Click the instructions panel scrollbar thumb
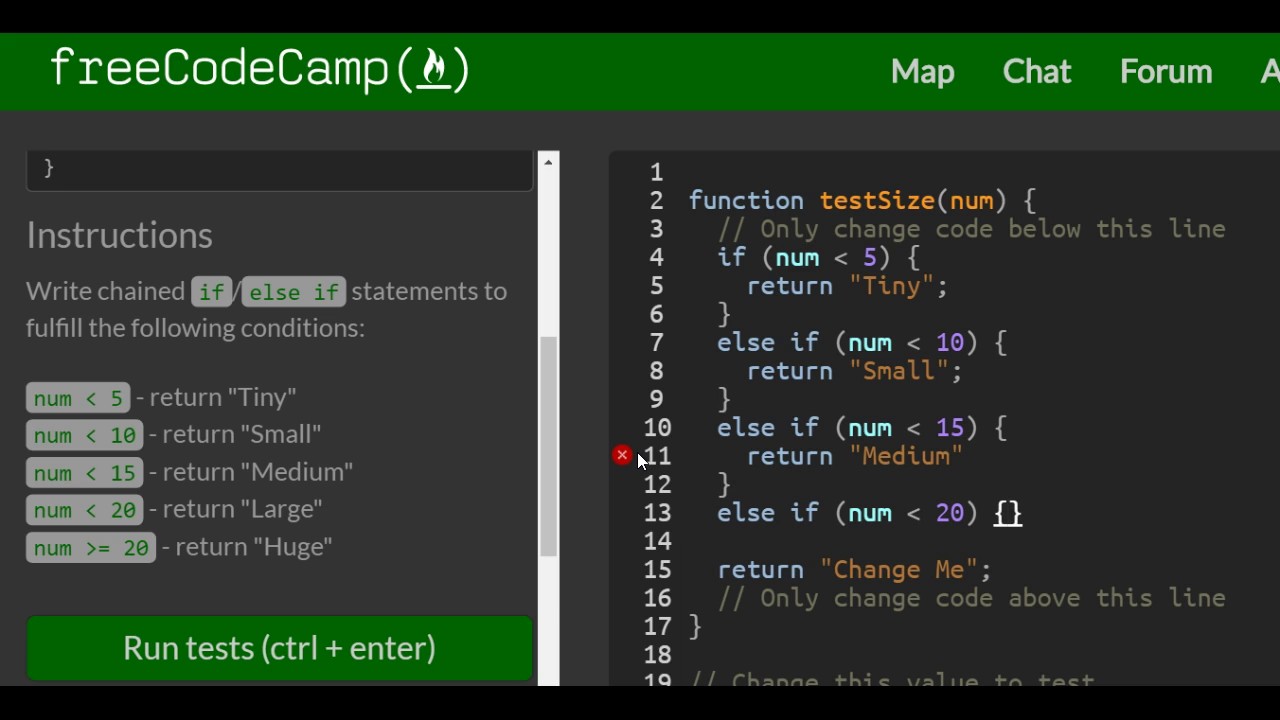This screenshot has height=720, width=1280. pyautogui.click(x=548, y=446)
